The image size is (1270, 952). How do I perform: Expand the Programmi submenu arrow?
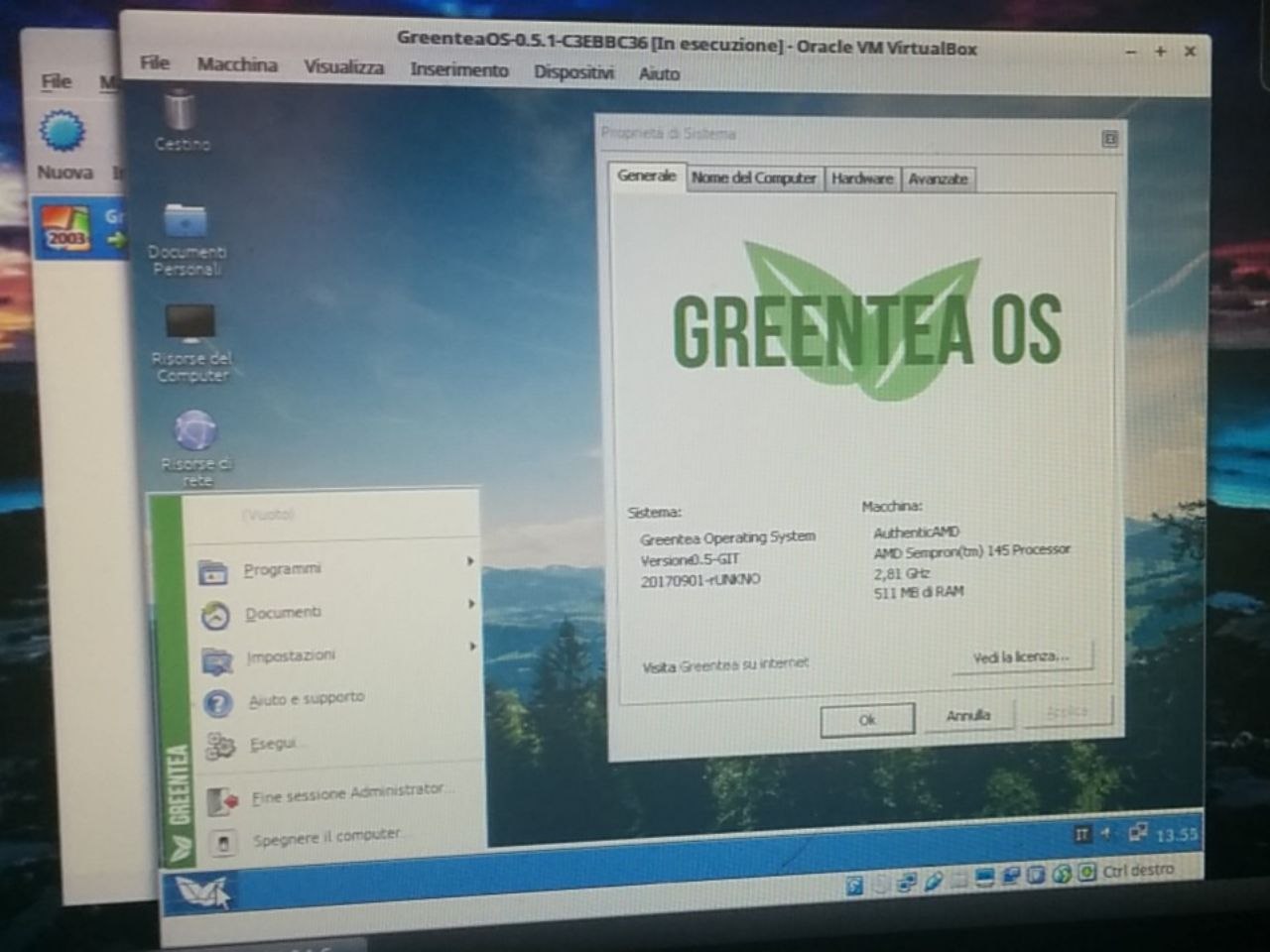tap(470, 561)
